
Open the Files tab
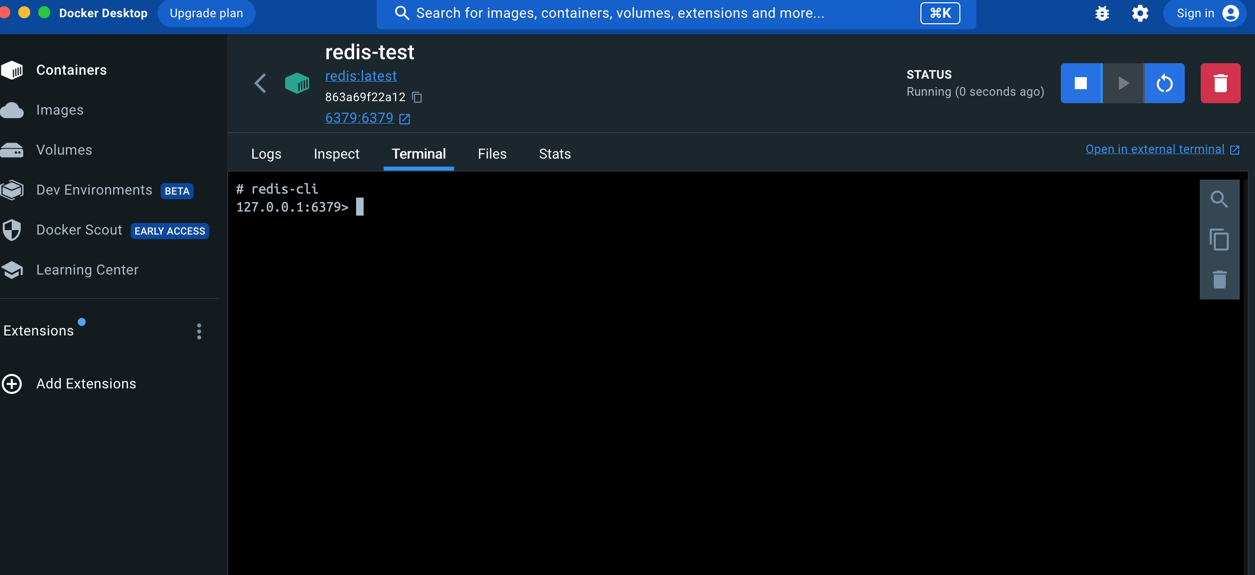492,154
